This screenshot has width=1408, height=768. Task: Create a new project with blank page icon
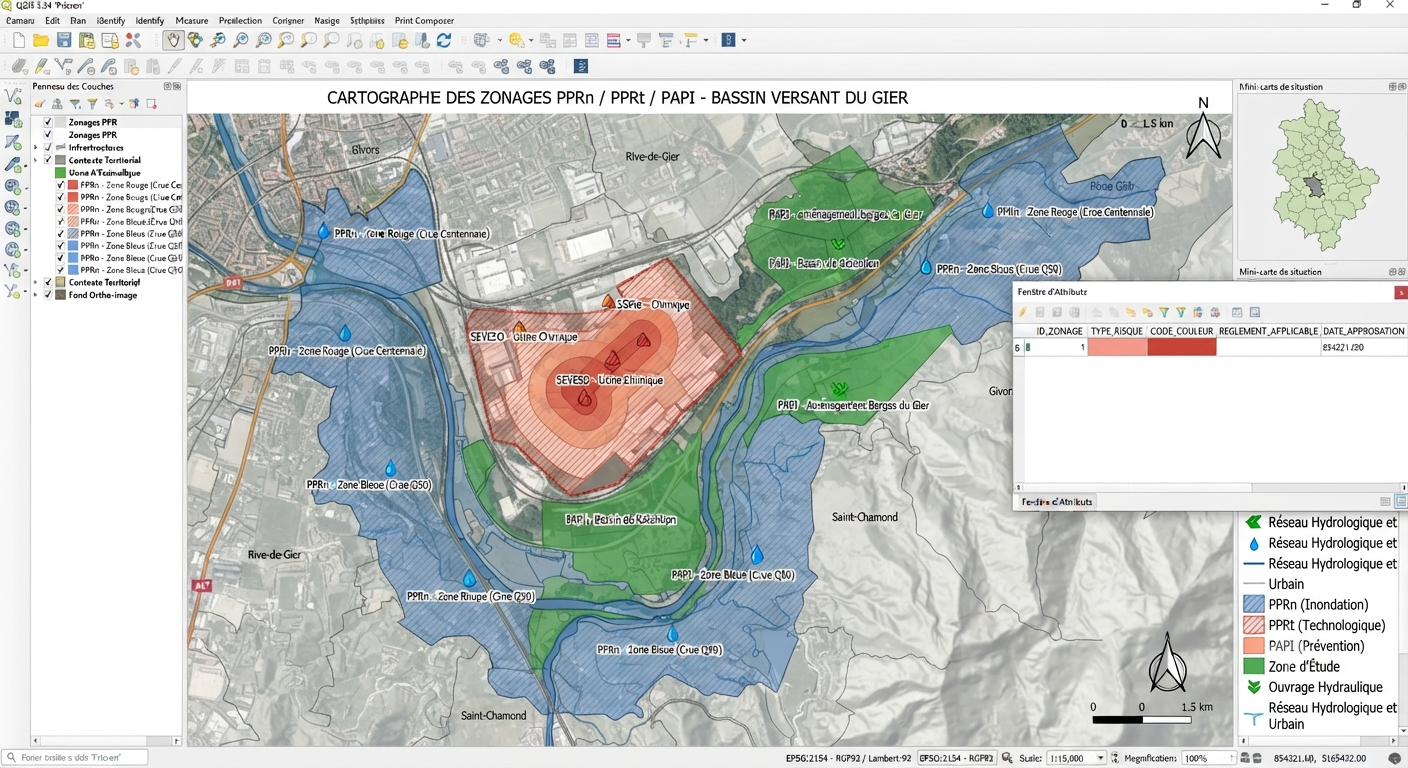(18, 40)
